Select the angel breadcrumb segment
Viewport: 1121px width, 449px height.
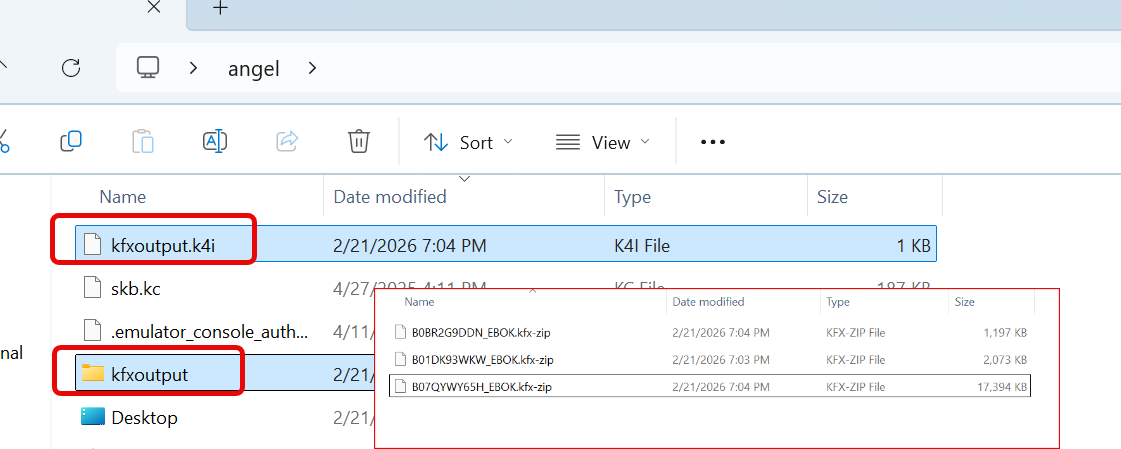253,68
